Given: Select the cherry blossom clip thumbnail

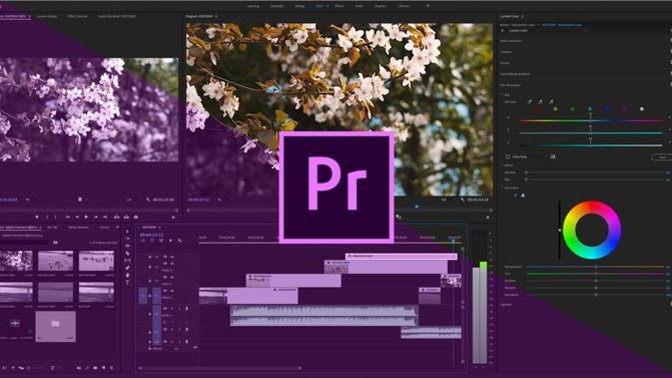Looking at the screenshot, I should point(16,261).
